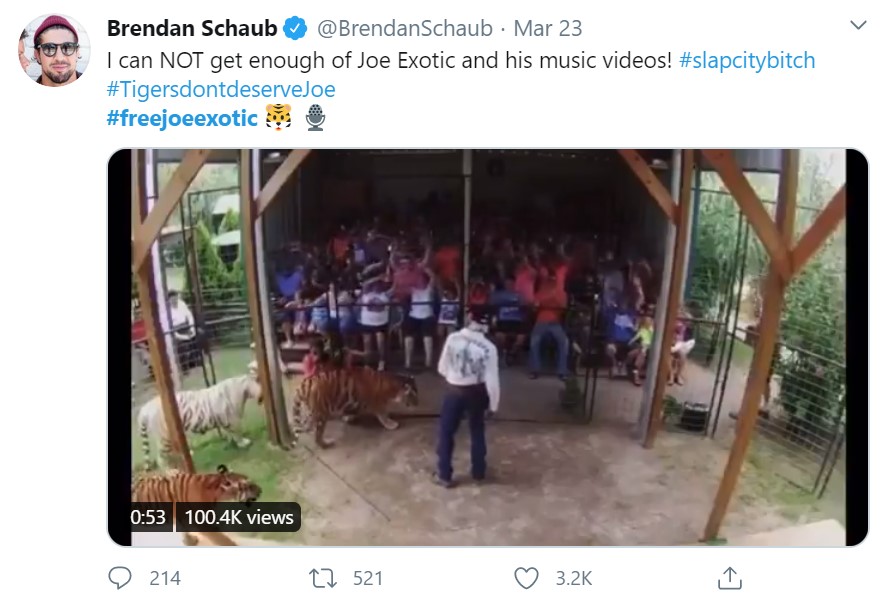The width and height of the screenshot is (885, 601).
Task: Open the #slapcitybitch hashtag
Action: (747, 60)
